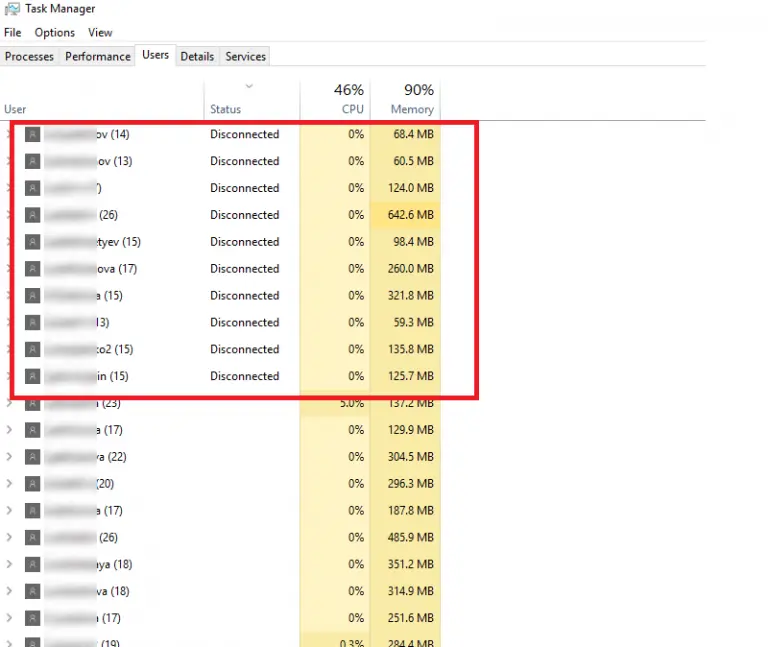
Task: Click the user icon in the 251.6 MB row
Action: [32, 618]
